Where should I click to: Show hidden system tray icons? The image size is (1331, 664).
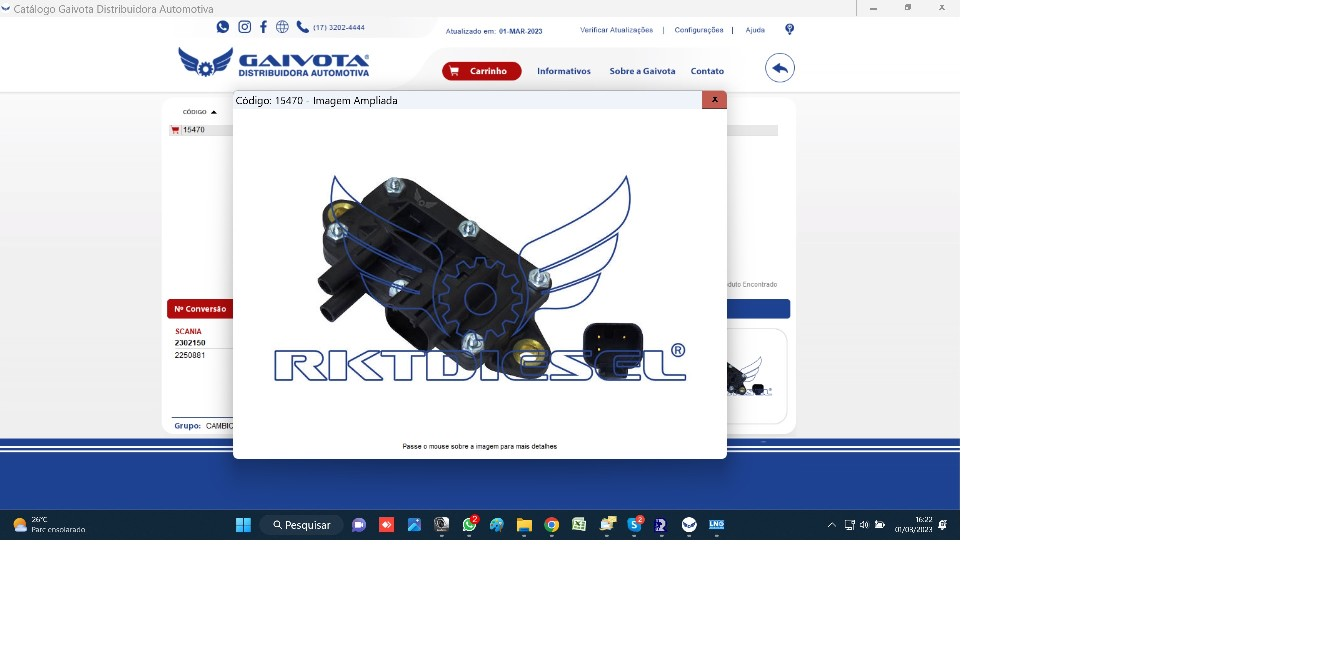(x=831, y=525)
